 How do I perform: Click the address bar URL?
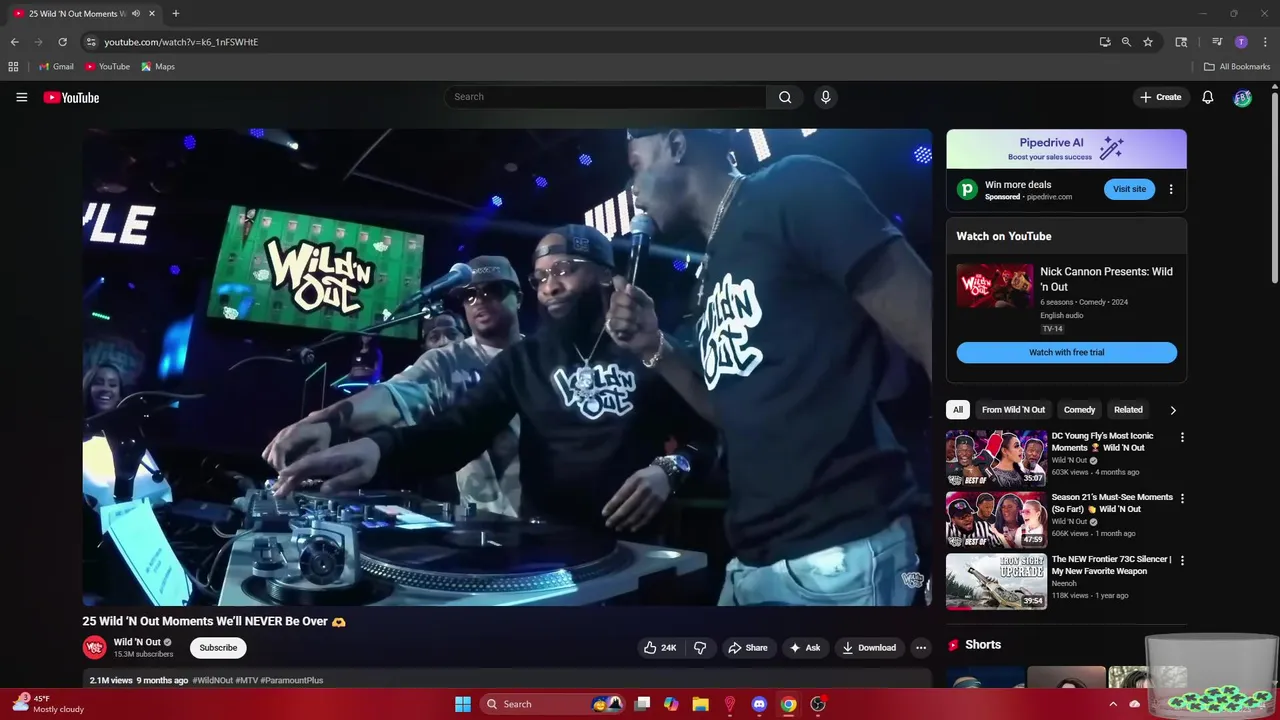click(181, 42)
